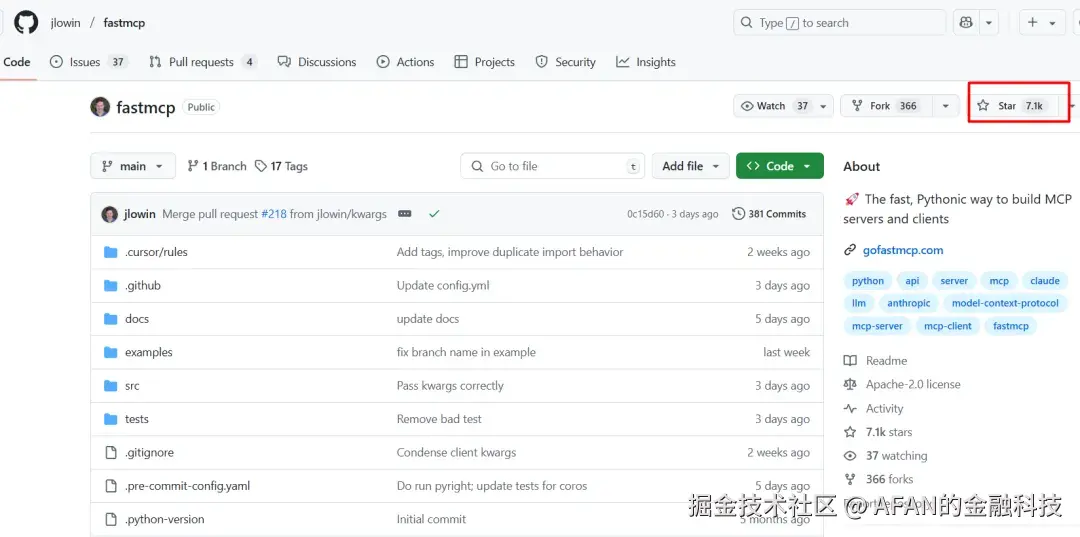
Task: Switch to the Insights tab
Action: coord(646,62)
